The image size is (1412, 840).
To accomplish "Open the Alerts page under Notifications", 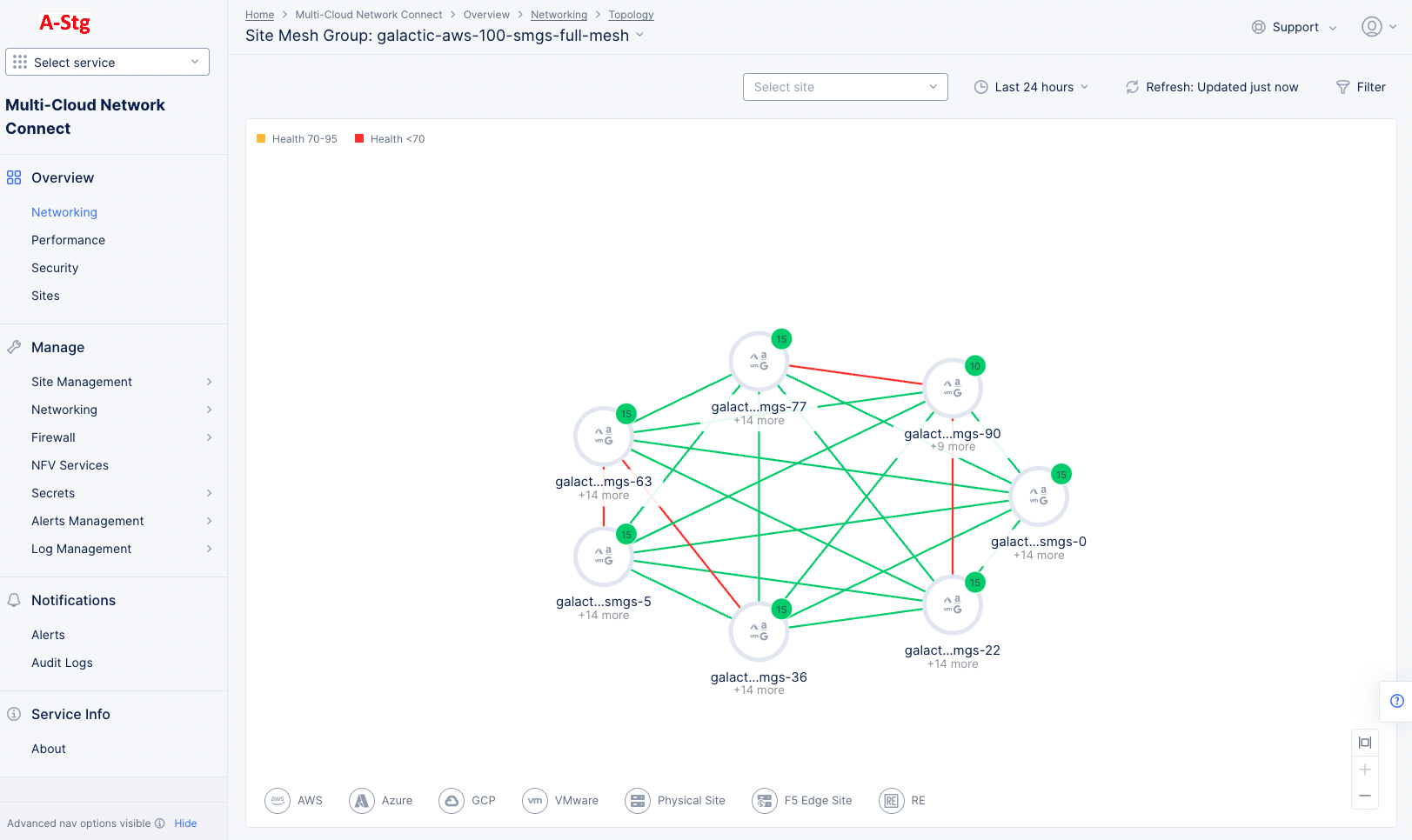I will [x=48, y=635].
